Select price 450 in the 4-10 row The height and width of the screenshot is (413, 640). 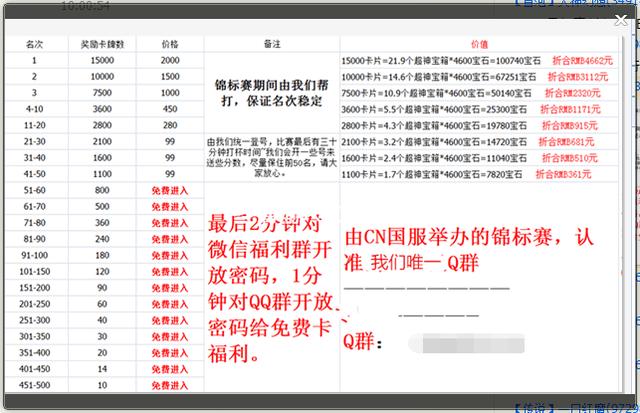(x=170, y=109)
